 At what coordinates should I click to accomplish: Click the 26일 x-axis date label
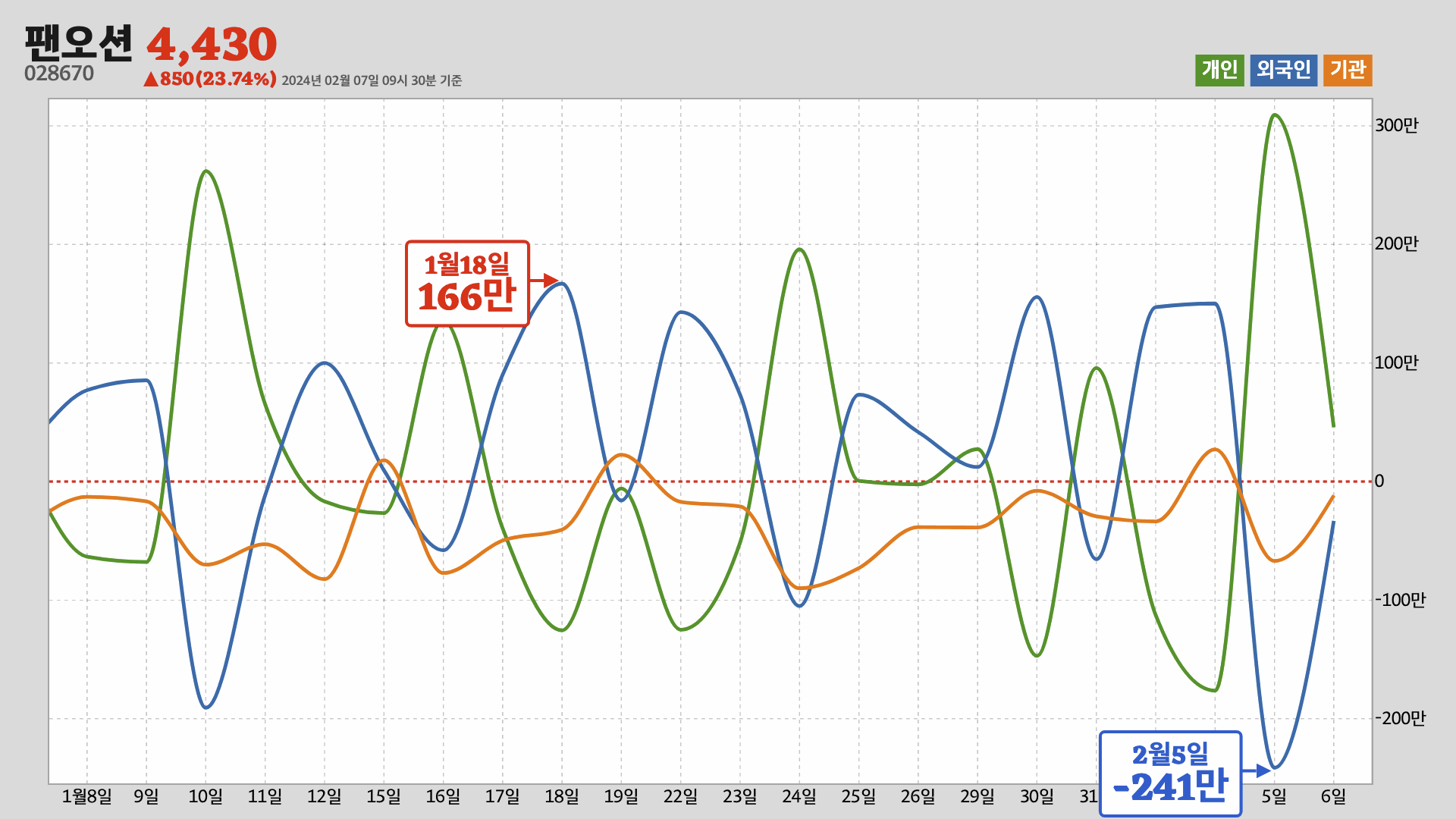pos(918,796)
